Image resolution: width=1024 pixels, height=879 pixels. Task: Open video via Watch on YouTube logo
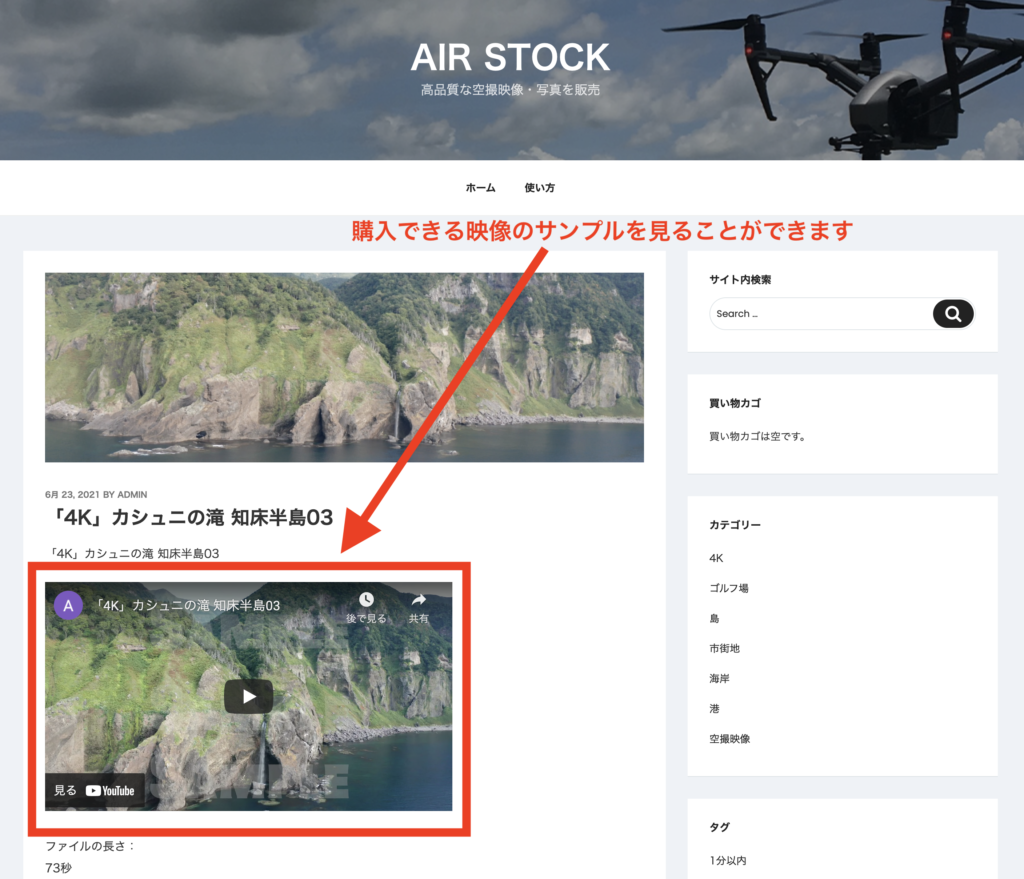[95, 790]
